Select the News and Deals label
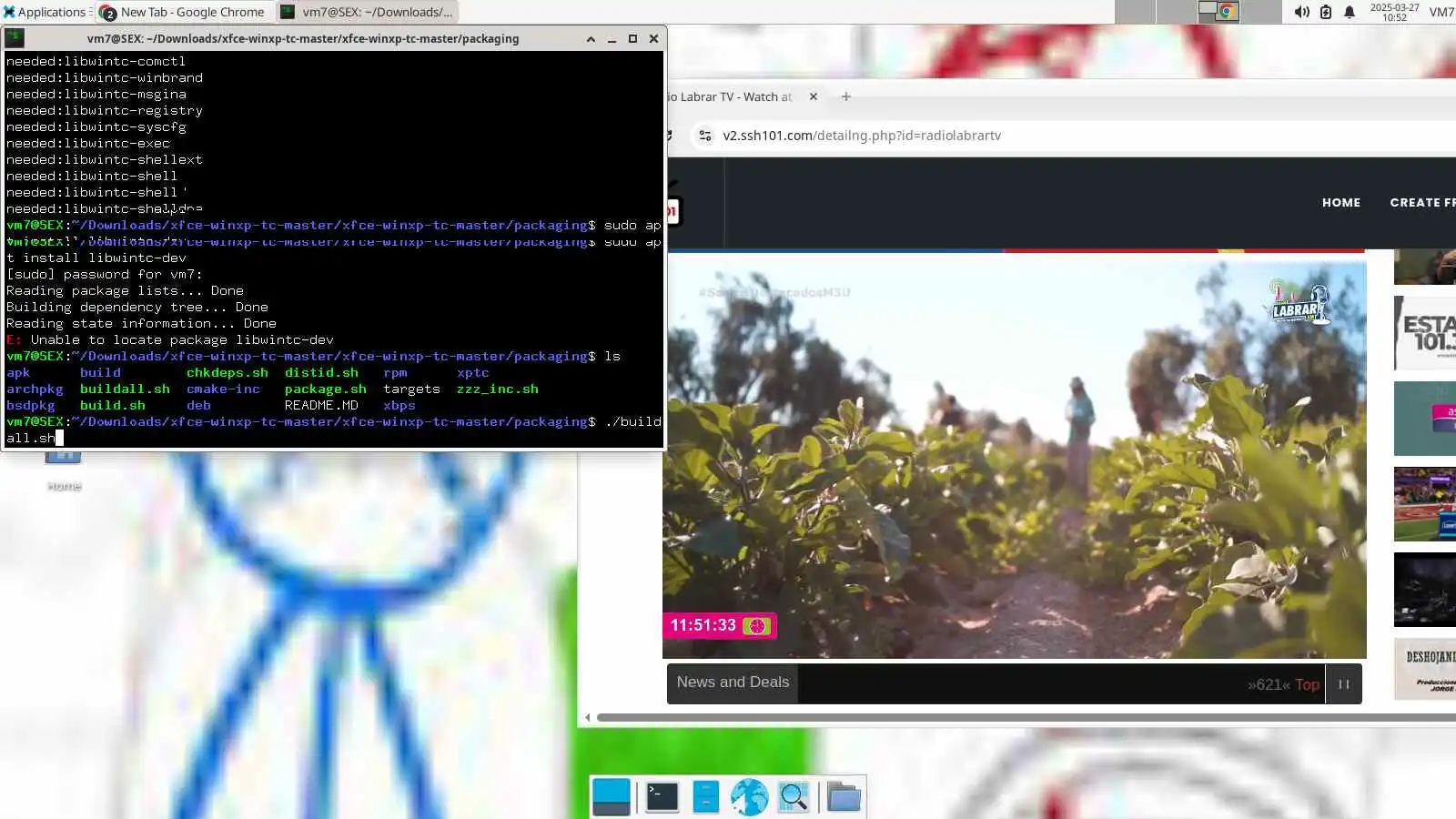The width and height of the screenshot is (1456, 819). pos(733,682)
